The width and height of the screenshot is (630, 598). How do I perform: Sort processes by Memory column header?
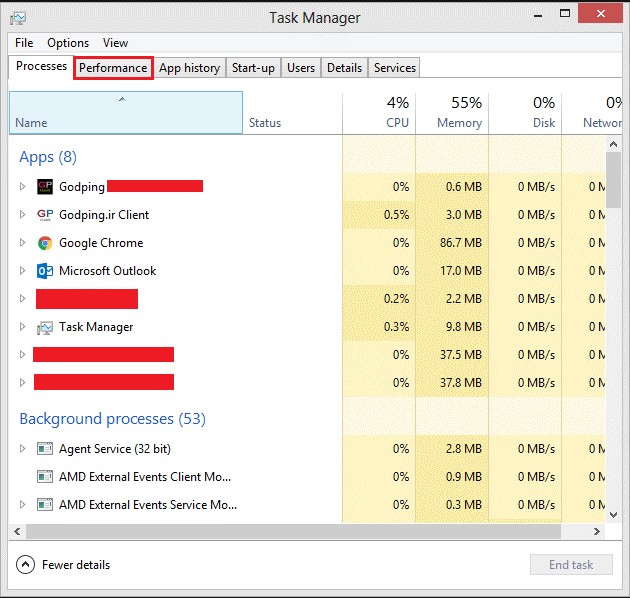452,112
